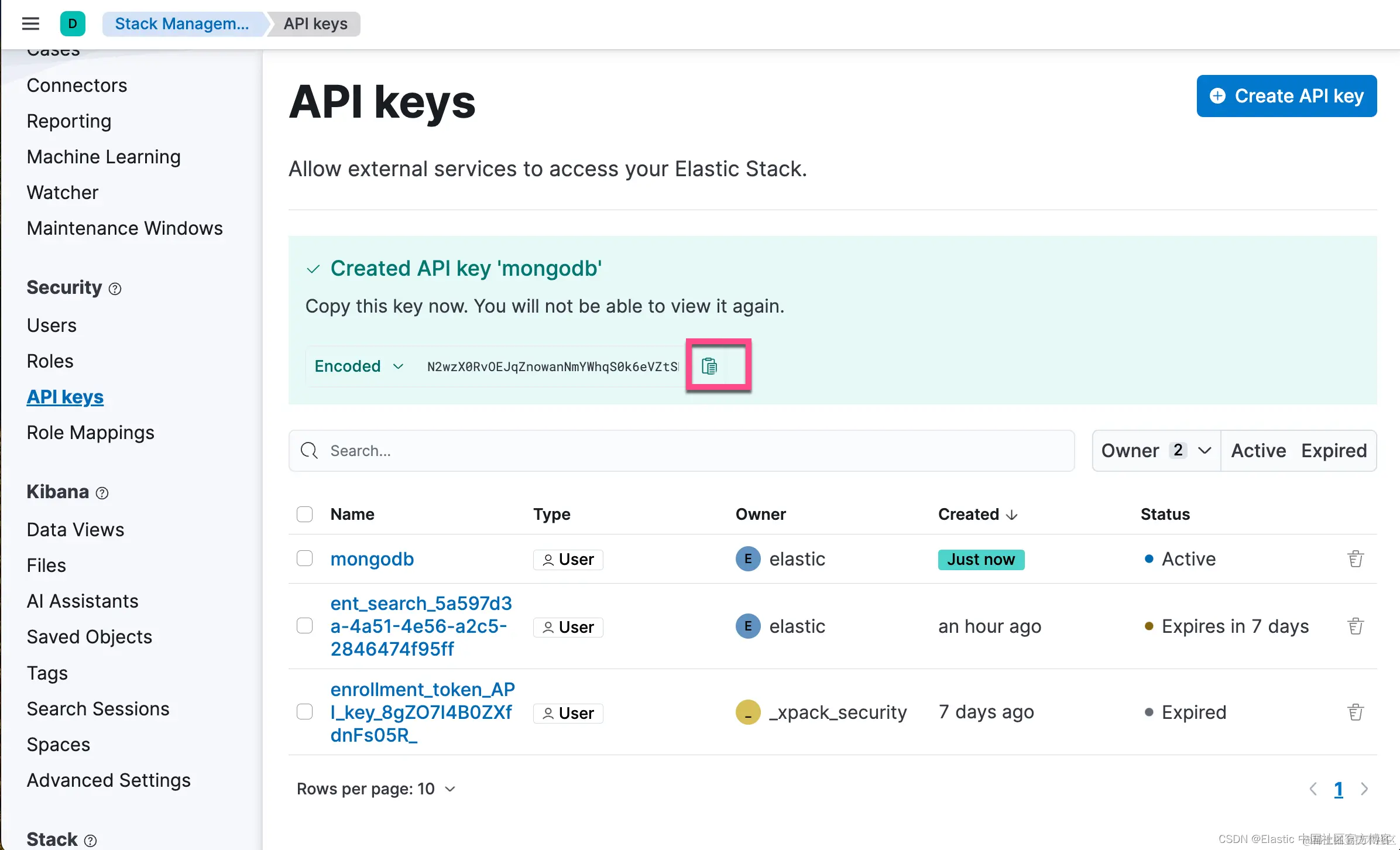The image size is (1400, 850).
Task: Go to the next table page
Action: (1364, 789)
